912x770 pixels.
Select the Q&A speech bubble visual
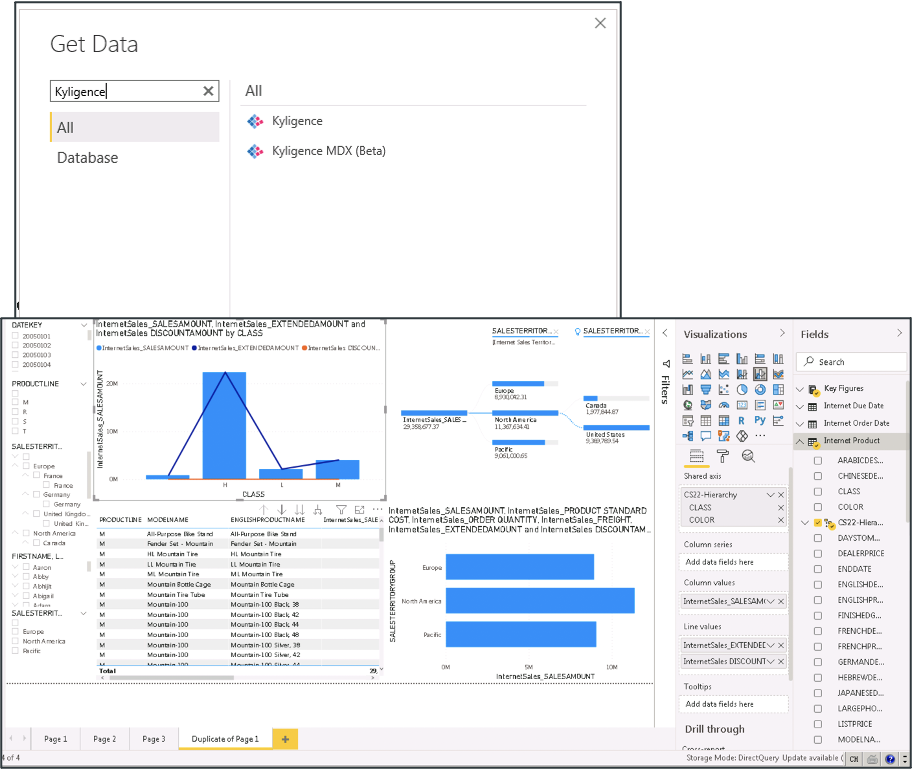click(706, 436)
